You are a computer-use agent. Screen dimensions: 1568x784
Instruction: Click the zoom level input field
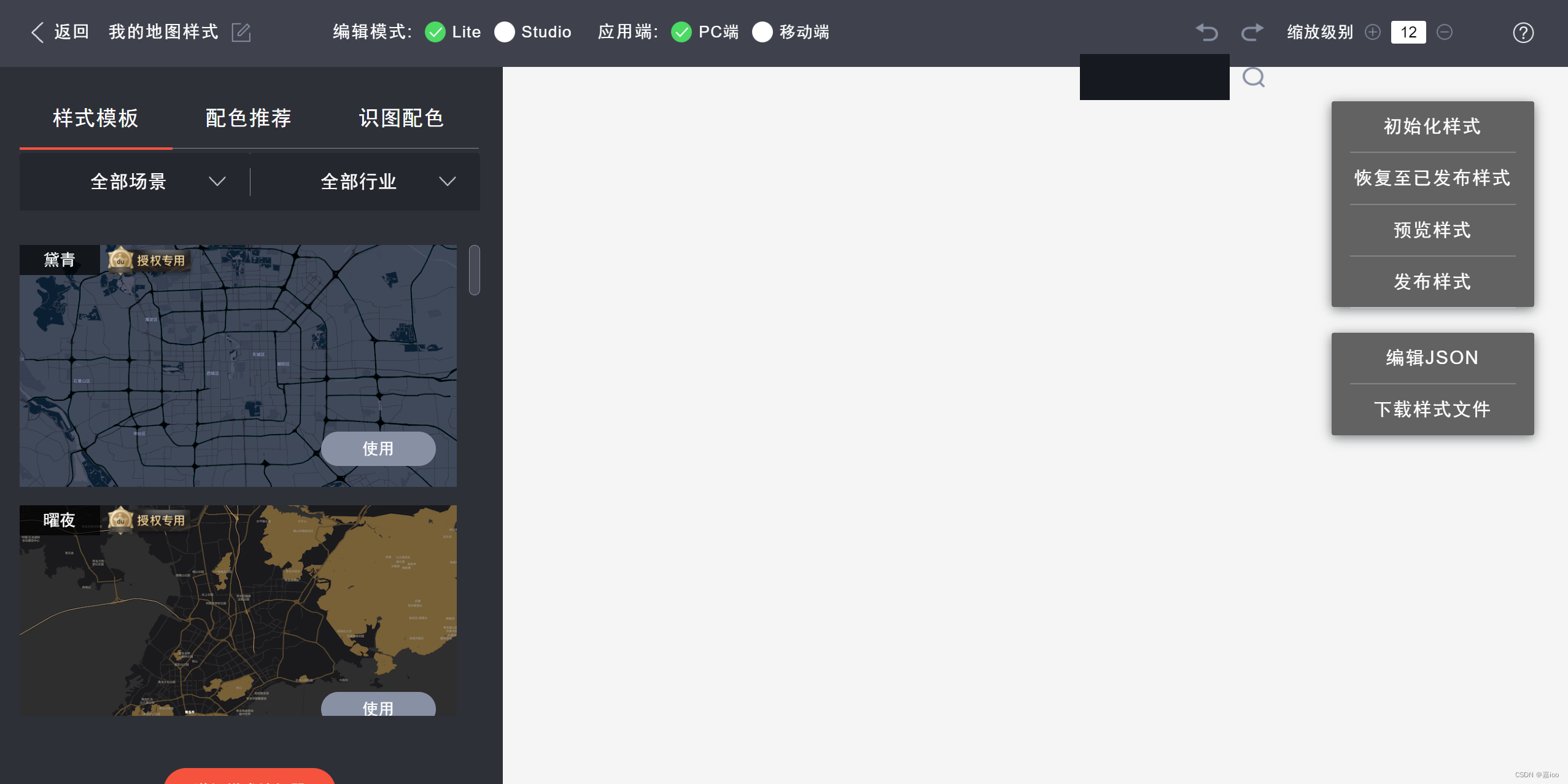(1408, 32)
